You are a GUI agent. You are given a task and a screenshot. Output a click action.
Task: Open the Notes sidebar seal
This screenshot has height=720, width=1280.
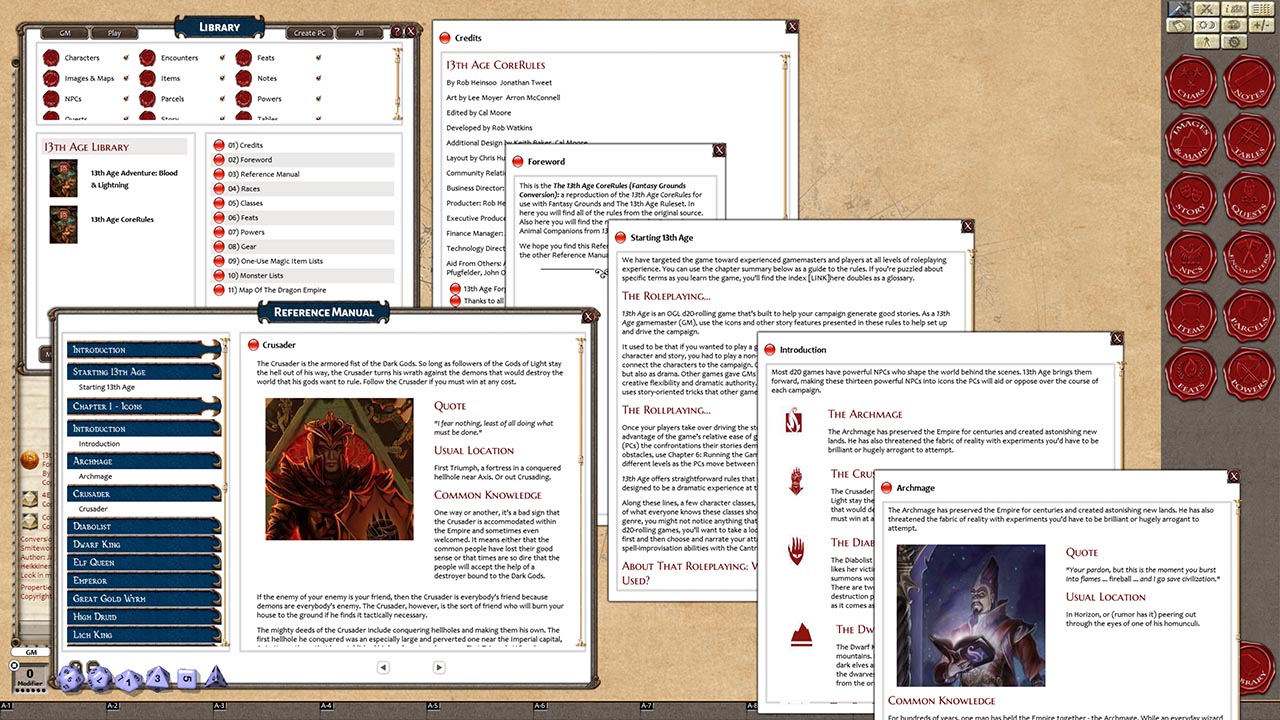[1247, 83]
